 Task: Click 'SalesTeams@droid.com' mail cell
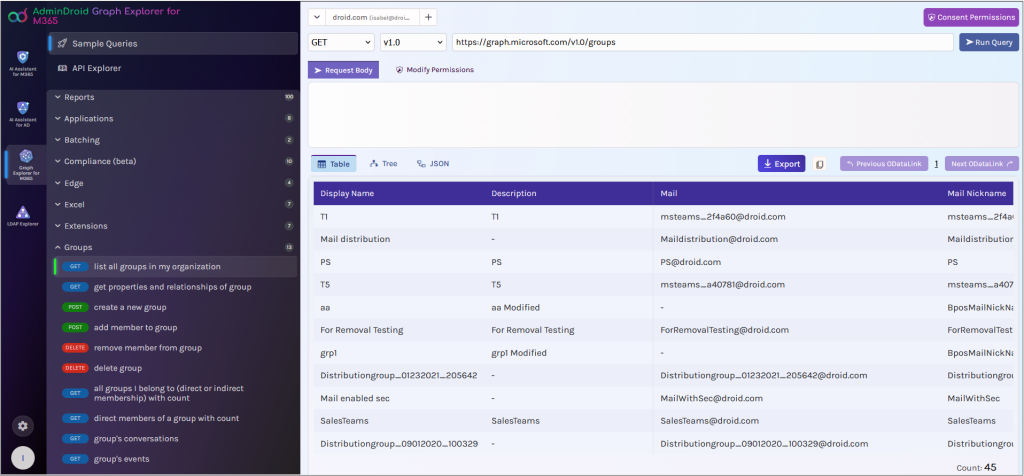click(x=709, y=420)
